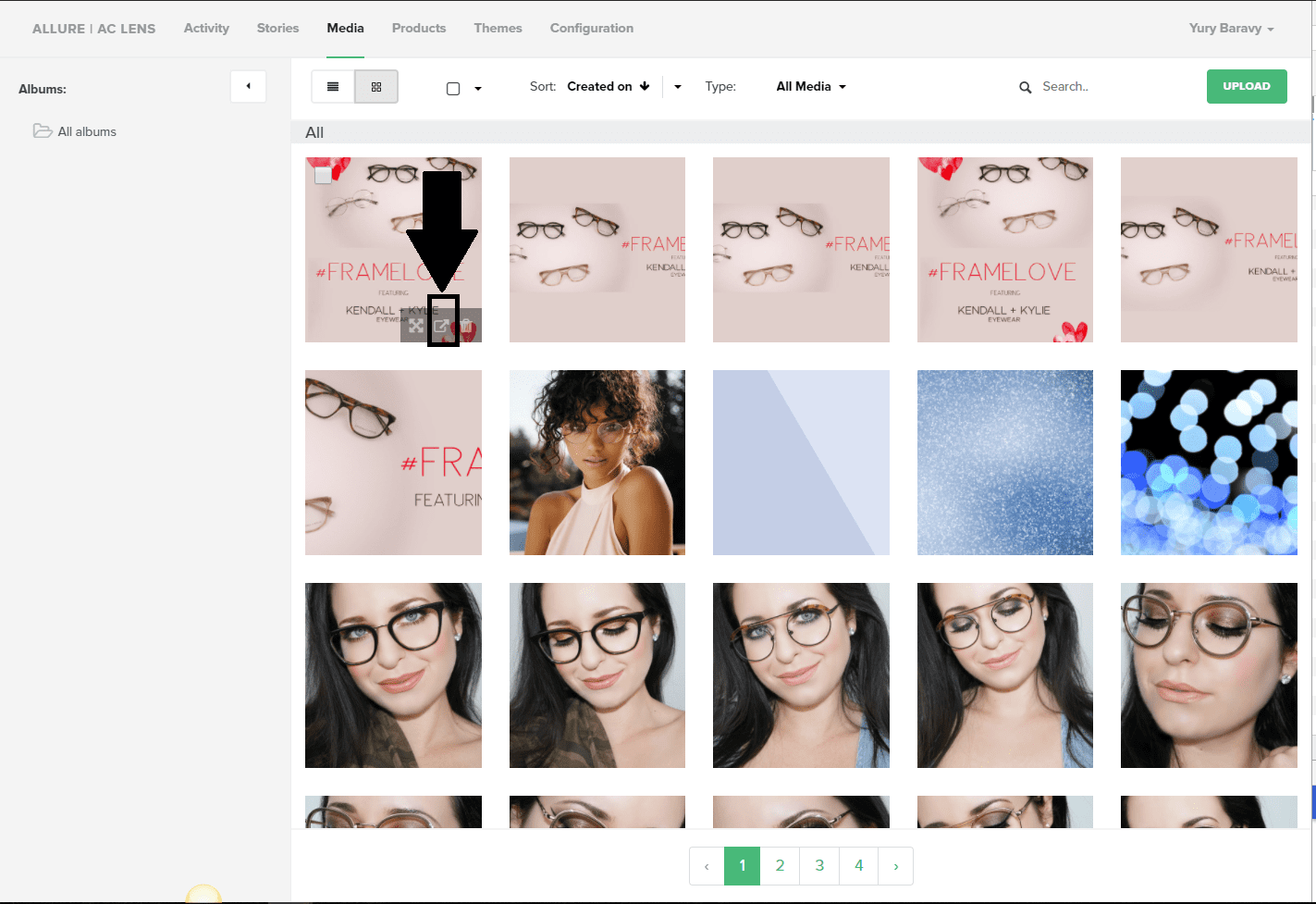The height and width of the screenshot is (904, 1316).
Task: Expand the All Media type dropdown
Action: click(x=811, y=86)
